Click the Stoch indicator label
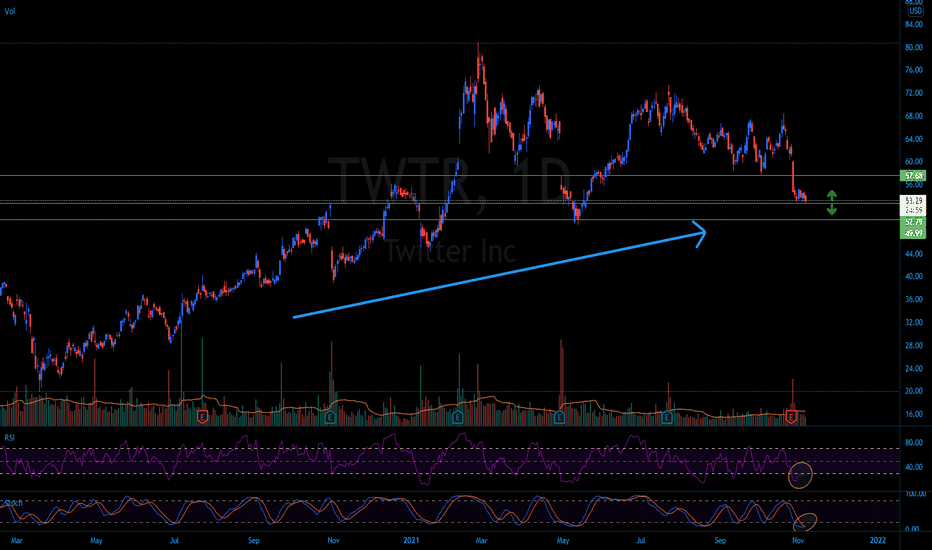Image resolution: width=932 pixels, height=550 pixels. (13, 503)
